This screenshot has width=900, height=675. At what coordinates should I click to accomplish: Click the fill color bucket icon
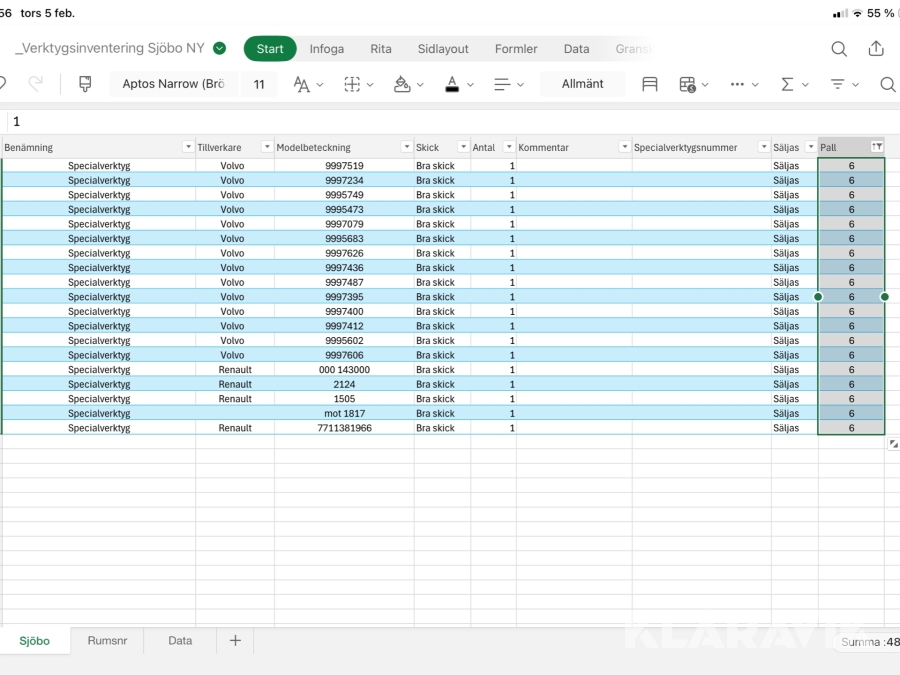pos(402,84)
